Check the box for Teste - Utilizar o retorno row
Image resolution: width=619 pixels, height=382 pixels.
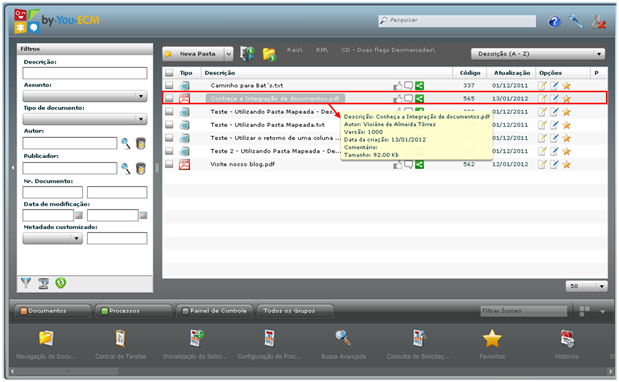tap(169, 138)
